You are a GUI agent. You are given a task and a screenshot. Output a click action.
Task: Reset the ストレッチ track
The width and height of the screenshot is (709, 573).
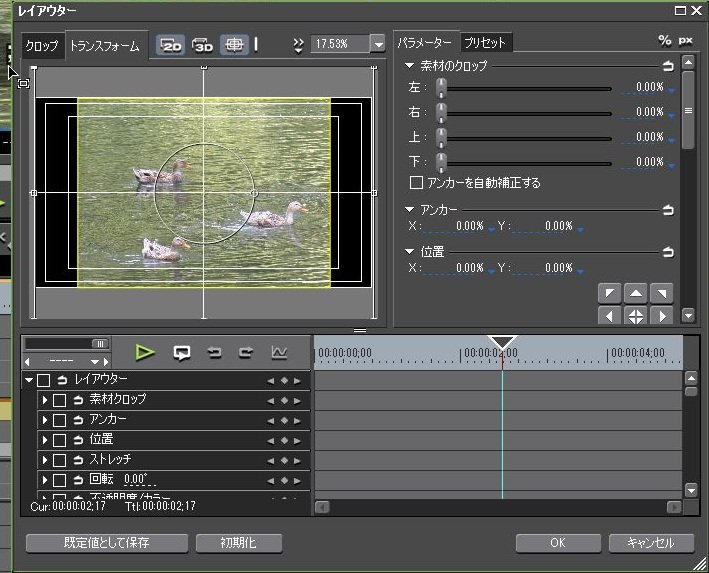click(78, 460)
